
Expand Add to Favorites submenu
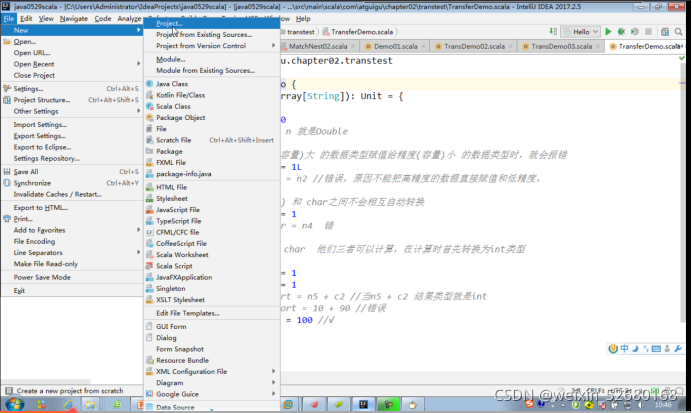[x=72, y=230]
